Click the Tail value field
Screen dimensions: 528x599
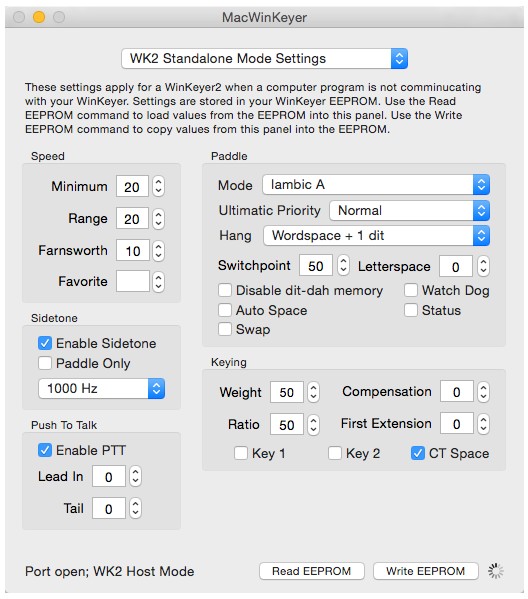click(x=109, y=508)
